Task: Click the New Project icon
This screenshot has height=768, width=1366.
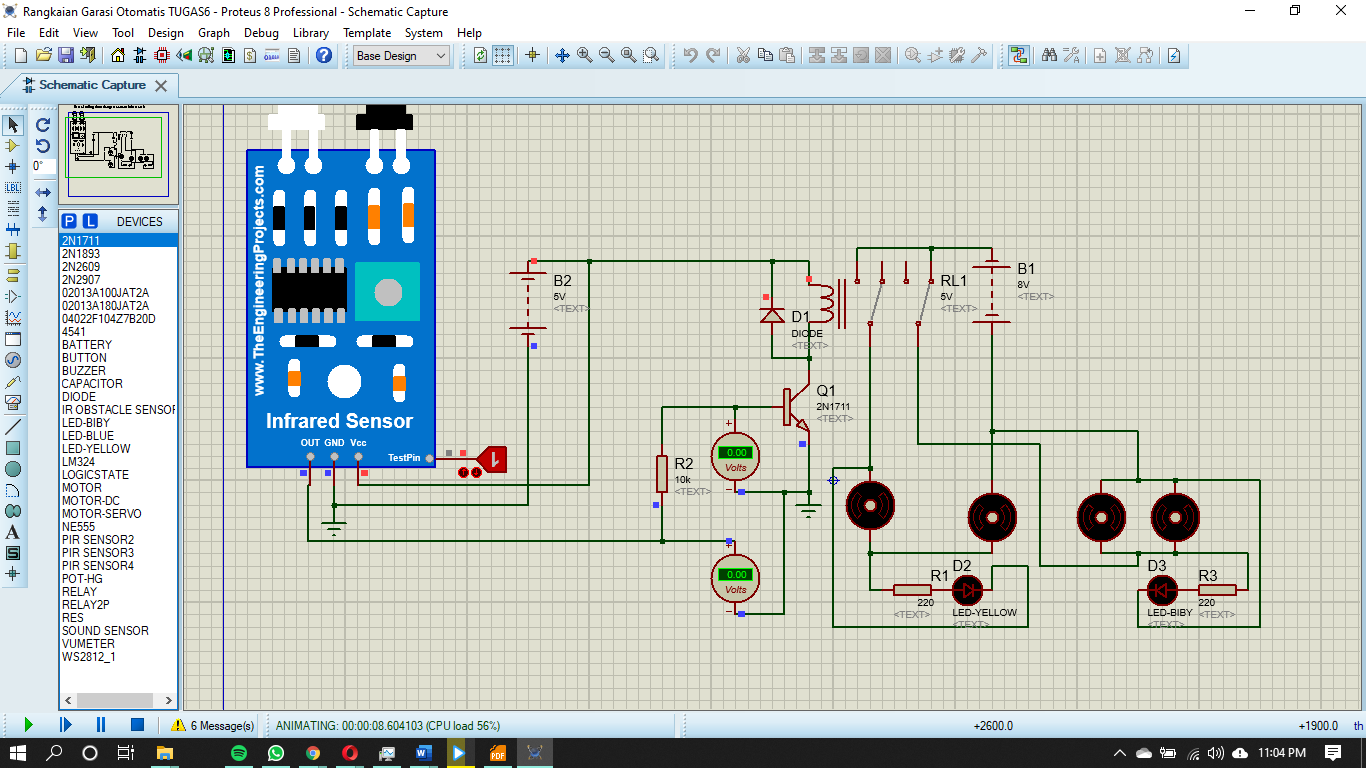Action: click(20, 56)
